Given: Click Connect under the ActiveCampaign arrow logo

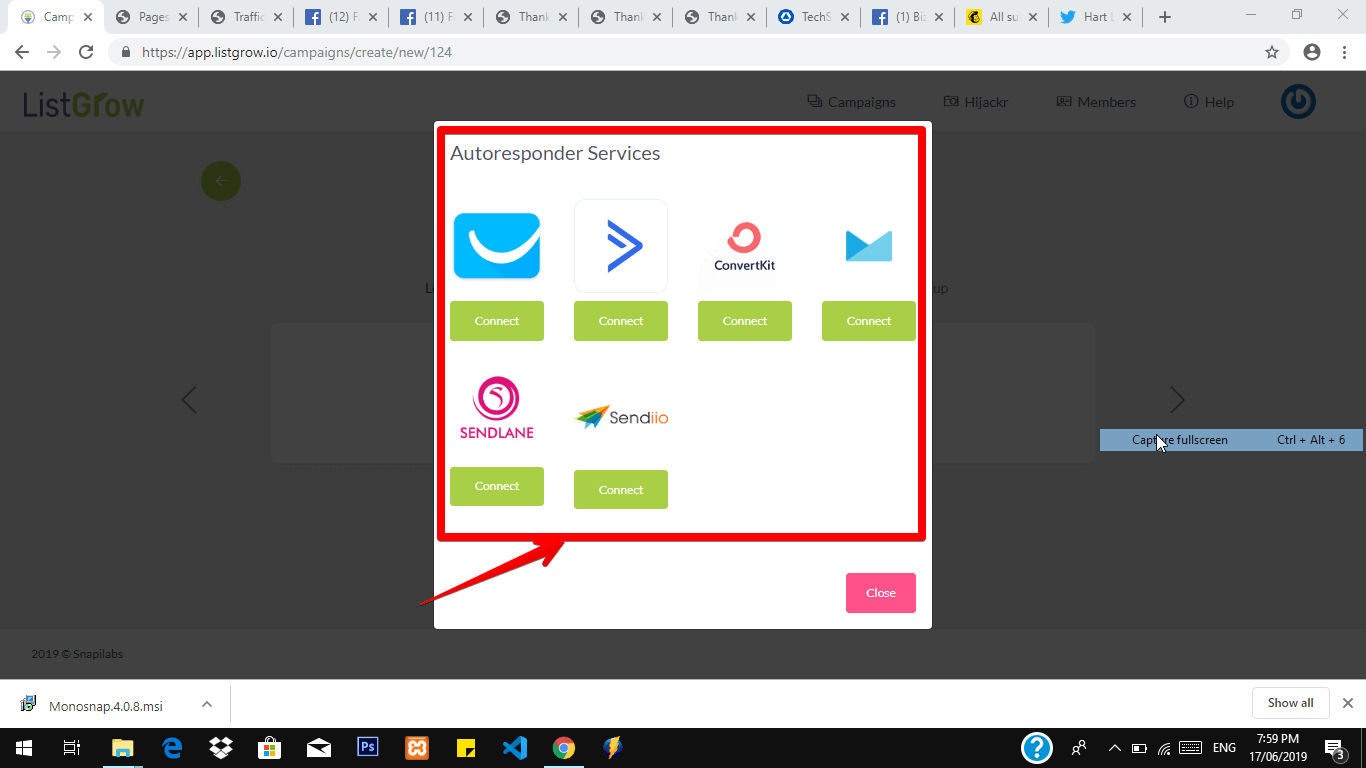Looking at the screenshot, I should pos(621,321).
